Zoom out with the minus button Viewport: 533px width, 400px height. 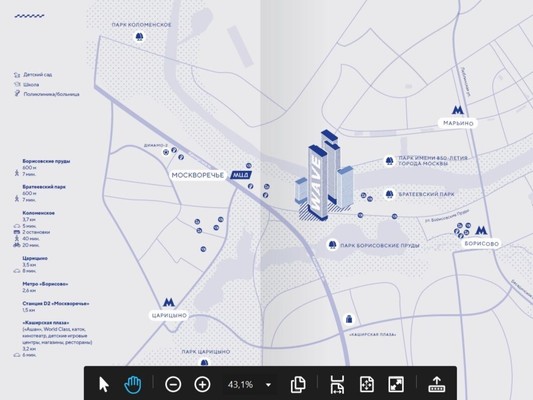(x=173, y=385)
